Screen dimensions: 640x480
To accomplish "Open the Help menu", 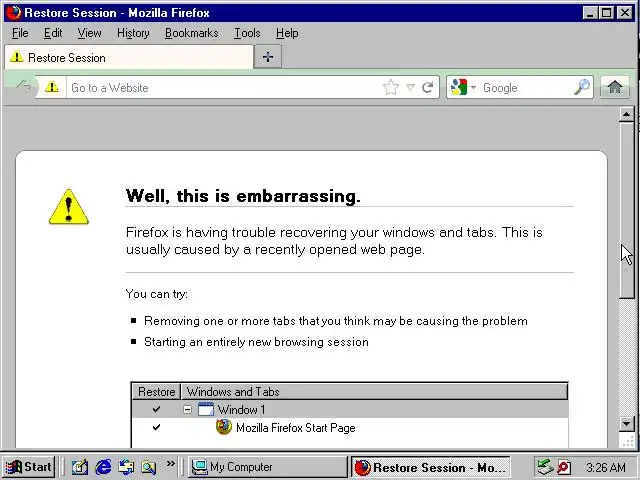I will tap(287, 33).
